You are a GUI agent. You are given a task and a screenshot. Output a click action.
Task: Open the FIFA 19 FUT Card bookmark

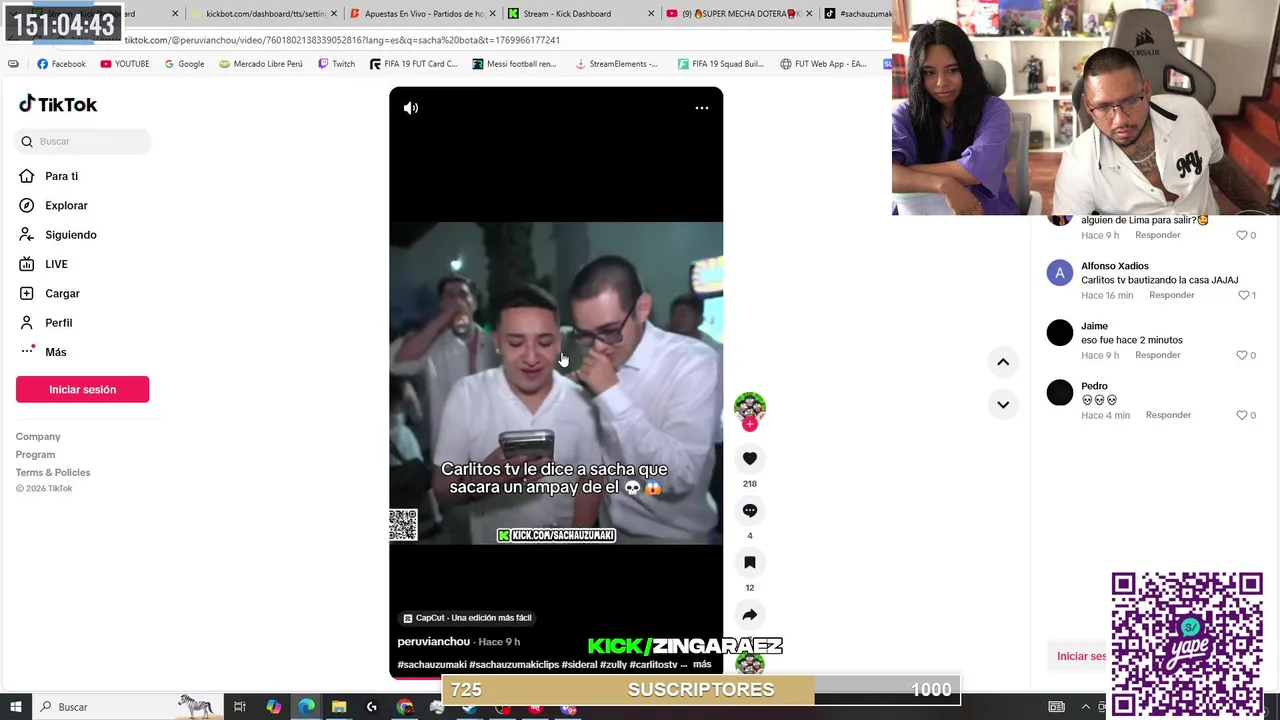(x=413, y=64)
